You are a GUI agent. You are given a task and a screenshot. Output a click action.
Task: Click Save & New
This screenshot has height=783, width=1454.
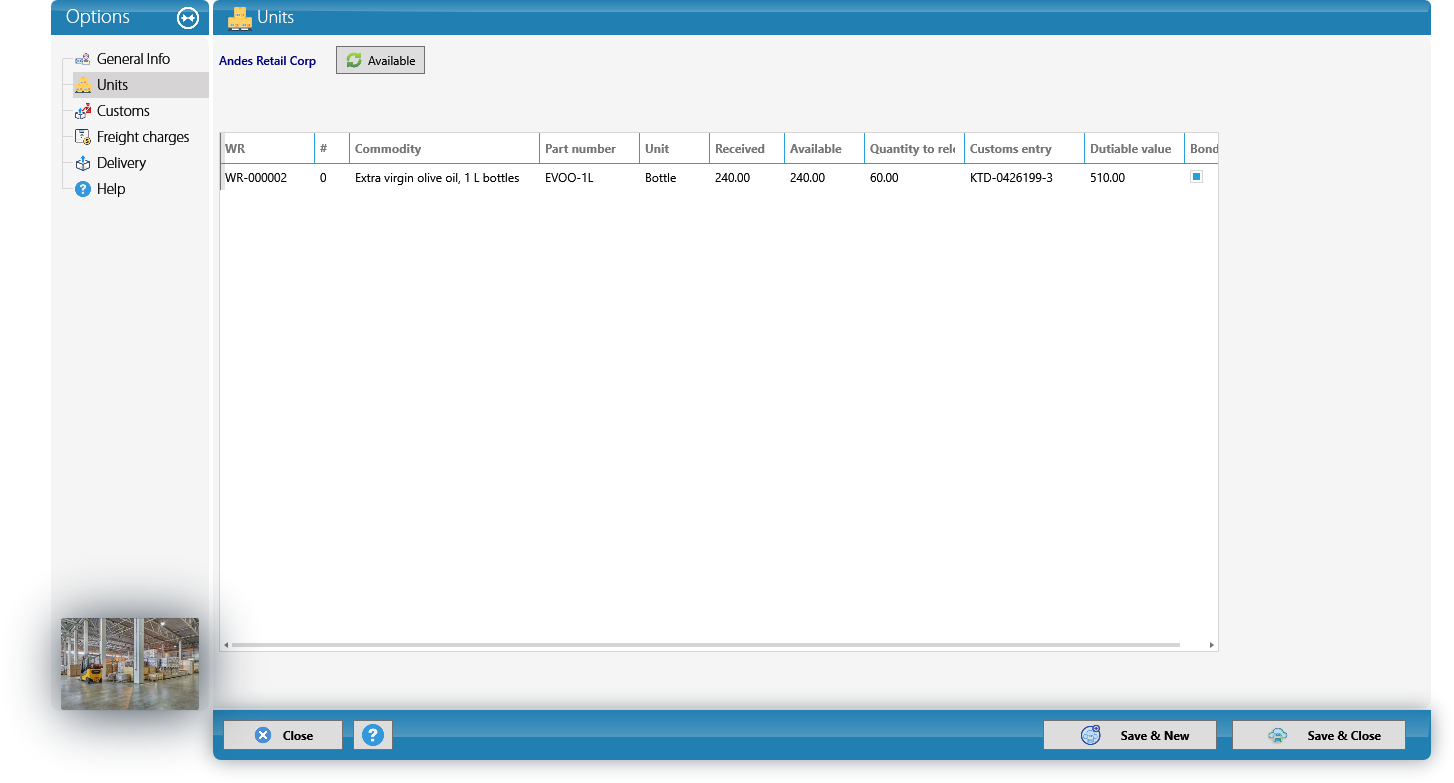[1130, 735]
